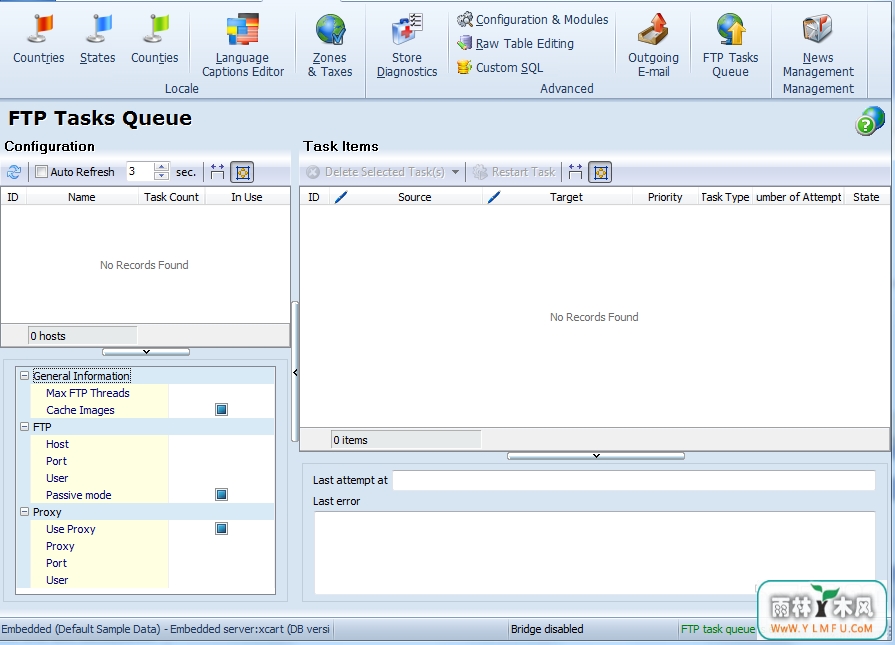The height and width of the screenshot is (645, 895).
Task: Click the Last attempt at field
Action: [x=634, y=480]
